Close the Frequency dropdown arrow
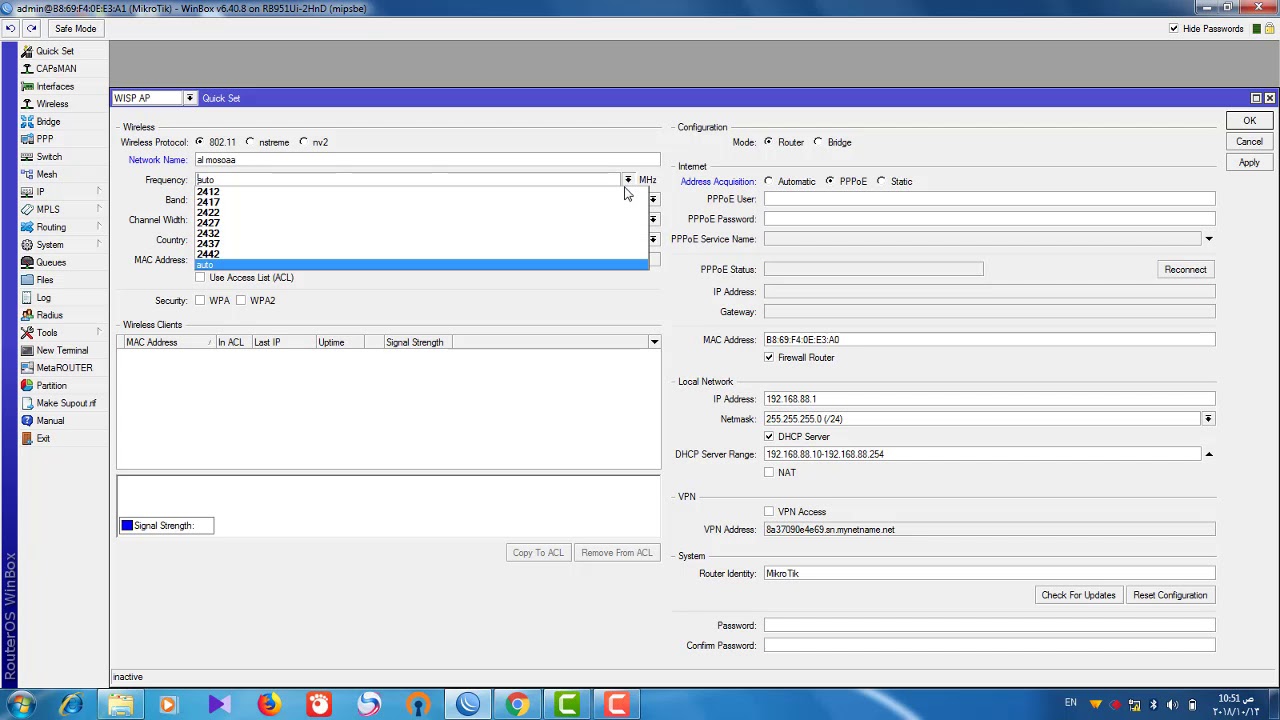 click(x=627, y=180)
